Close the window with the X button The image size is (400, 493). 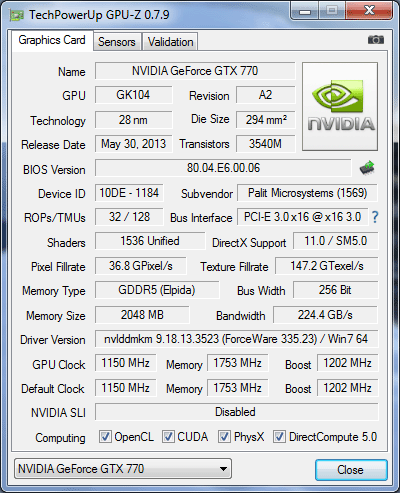coord(369,11)
